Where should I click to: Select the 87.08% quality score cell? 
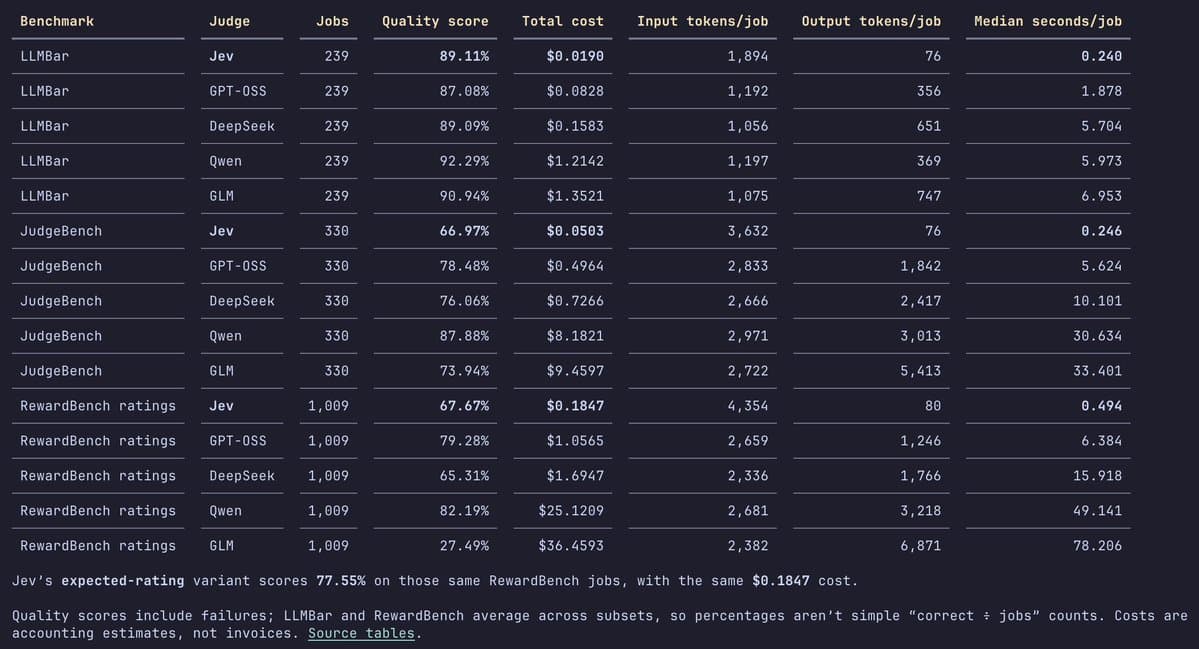coord(464,91)
